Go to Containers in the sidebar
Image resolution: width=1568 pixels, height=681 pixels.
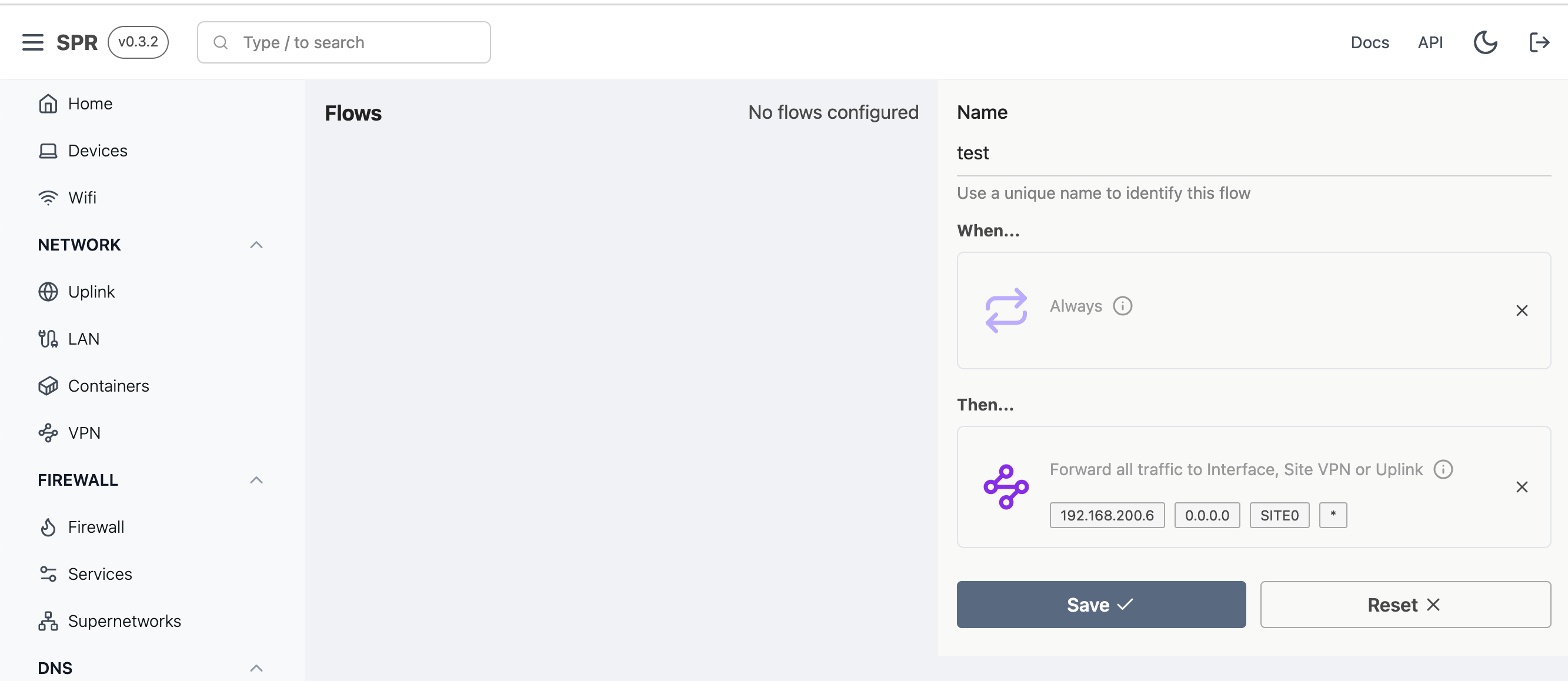click(x=108, y=386)
